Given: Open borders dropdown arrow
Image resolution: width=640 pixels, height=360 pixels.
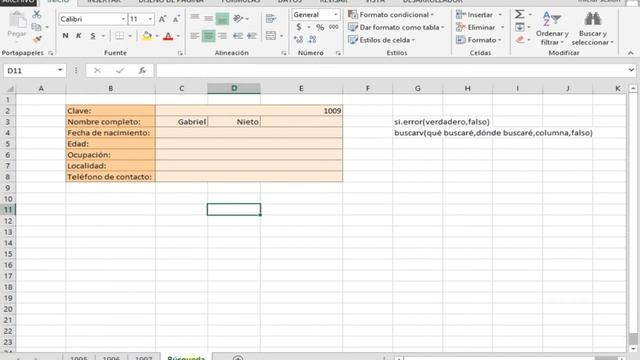Looking at the screenshot, I should pyautogui.click(x=130, y=36).
